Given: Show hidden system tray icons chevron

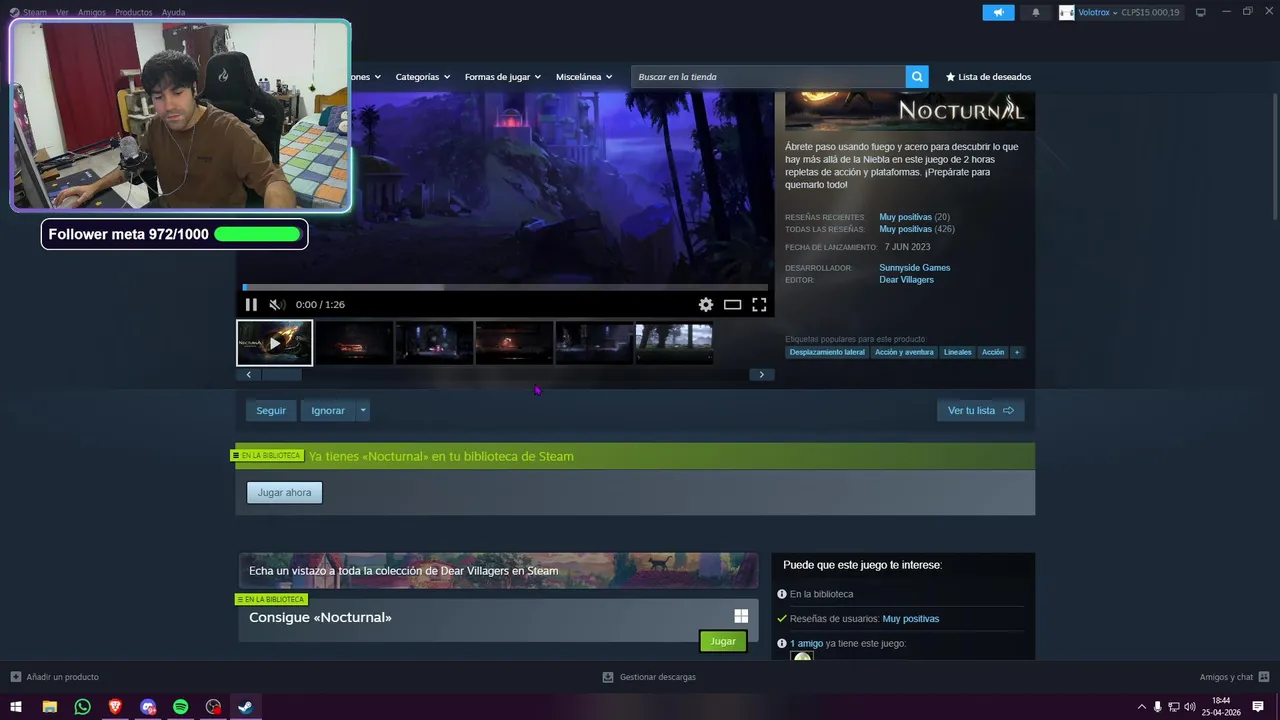Looking at the screenshot, I should tap(1142, 707).
